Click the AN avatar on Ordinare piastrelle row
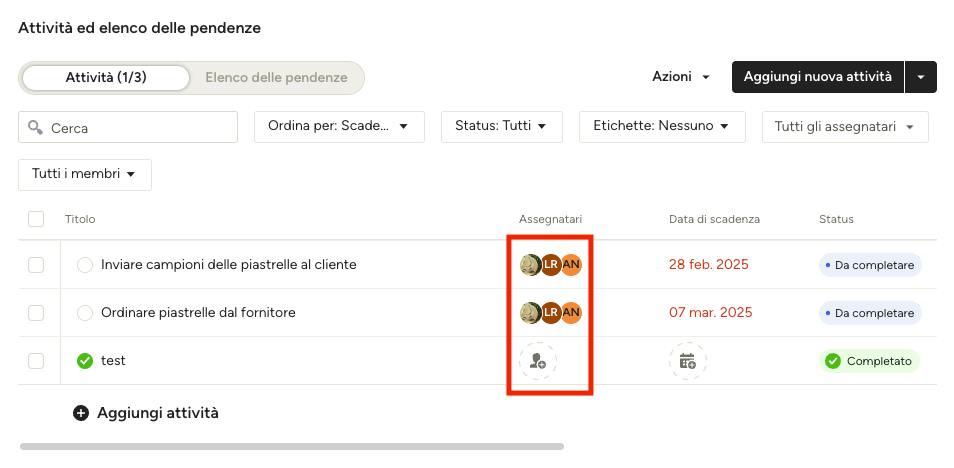Viewport: 954px width, 468px height. [x=571, y=313]
